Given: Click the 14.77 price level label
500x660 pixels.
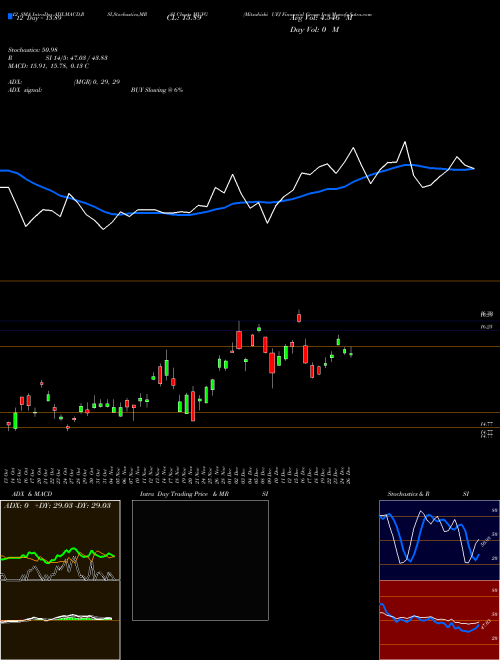Looking at the screenshot, I should coord(487,425).
